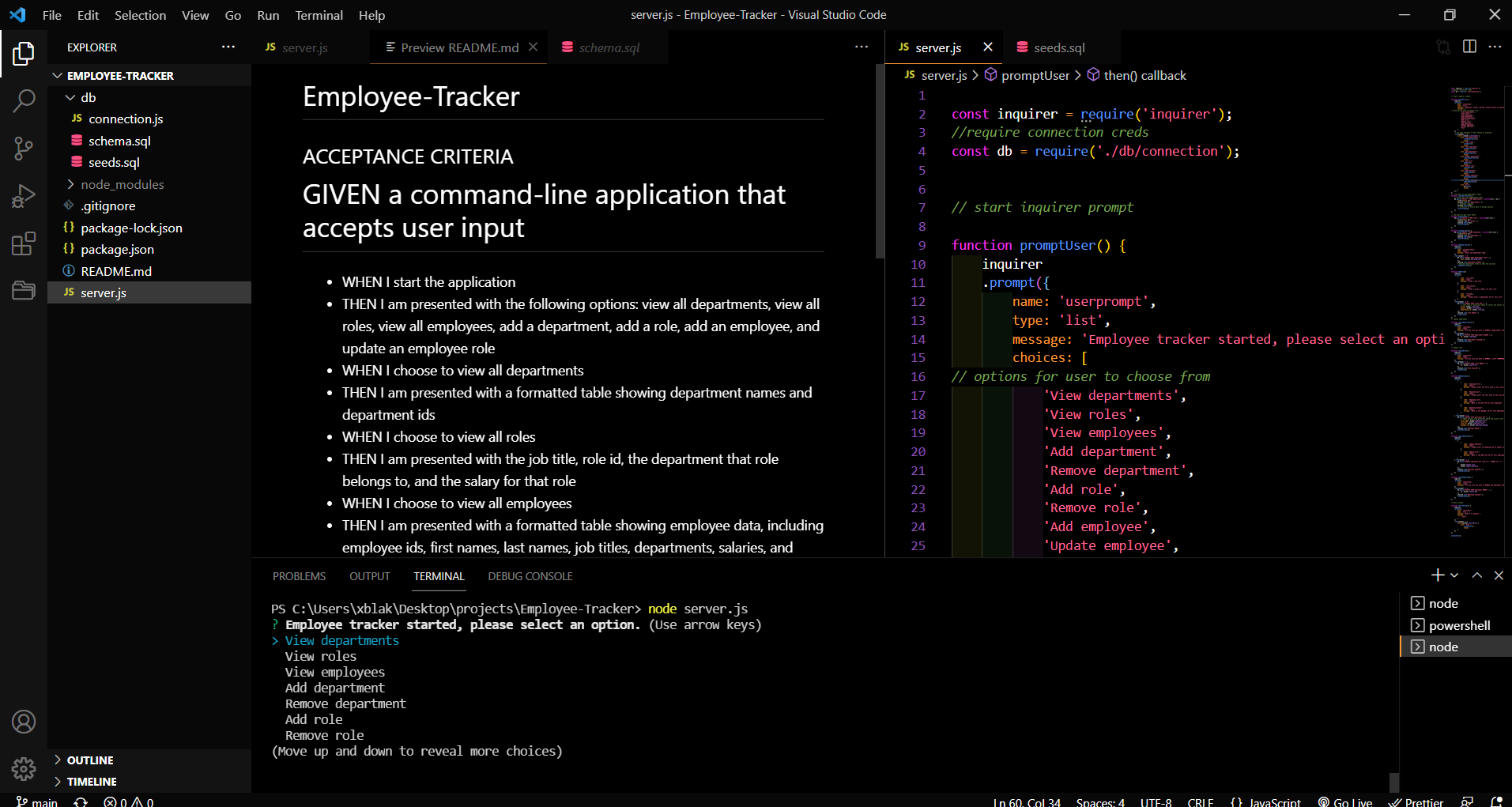Click the Prettier status bar item

1416,801
